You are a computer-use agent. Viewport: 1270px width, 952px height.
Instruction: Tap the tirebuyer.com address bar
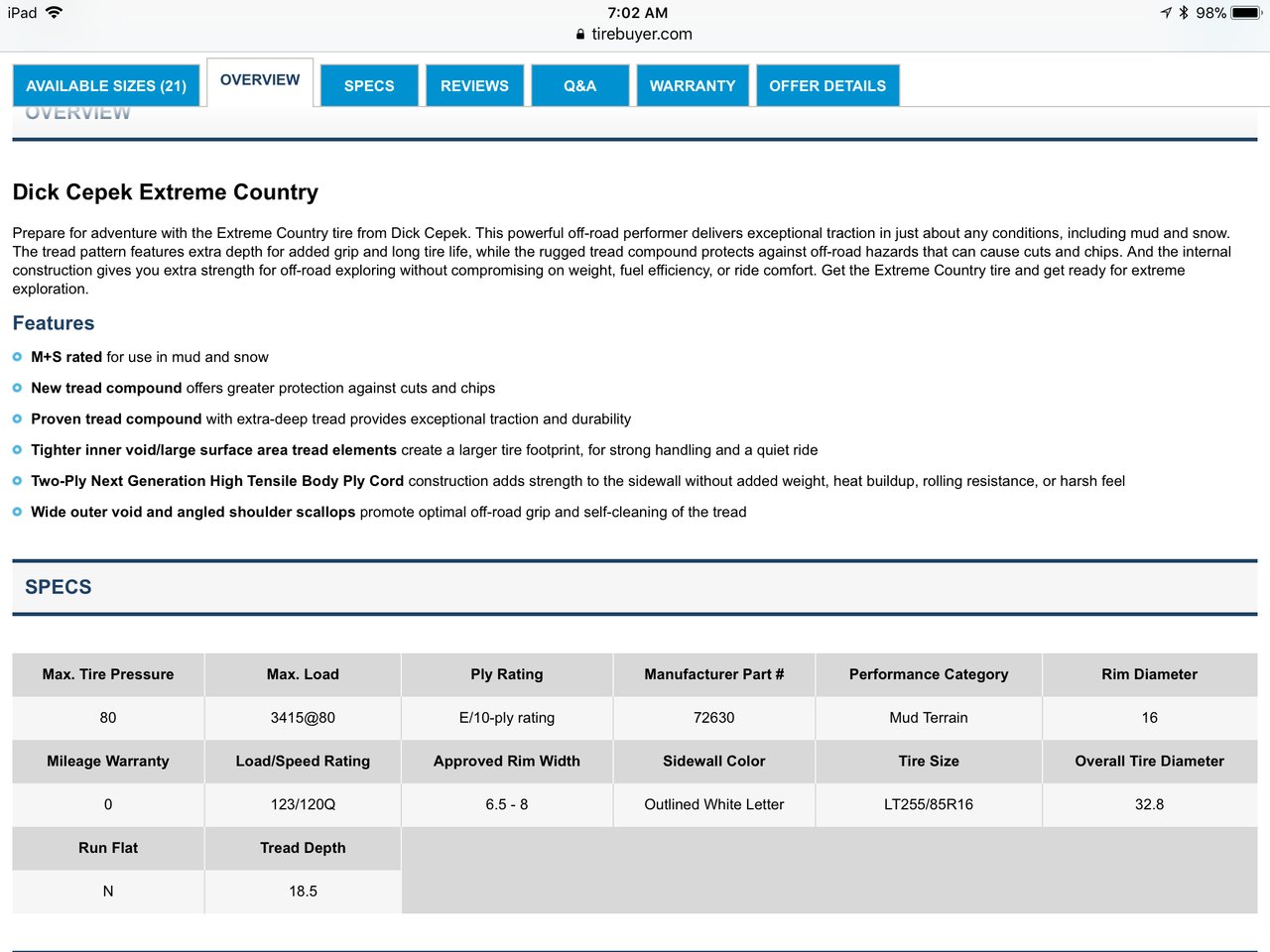[635, 34]
